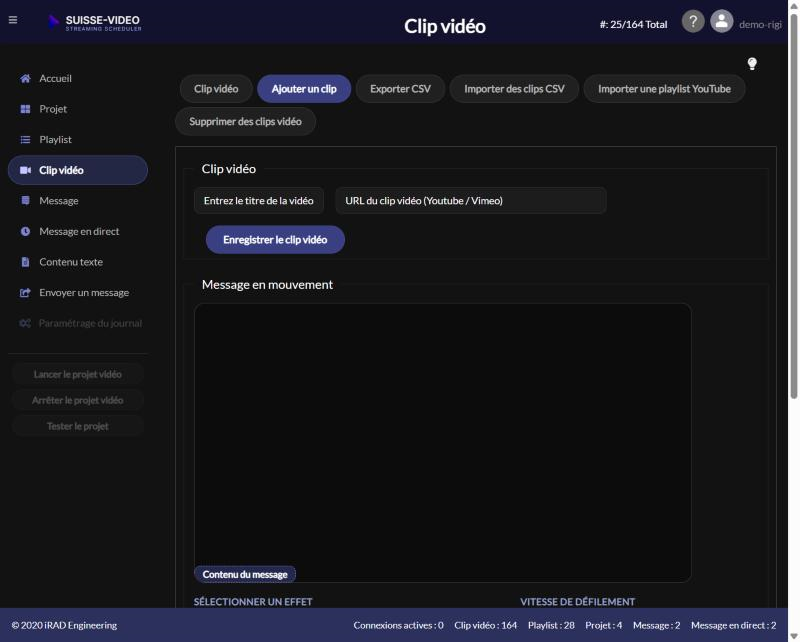Click the video title input field
The width and height of the screenshot is (800, 642).
click(x=259, y=201)
